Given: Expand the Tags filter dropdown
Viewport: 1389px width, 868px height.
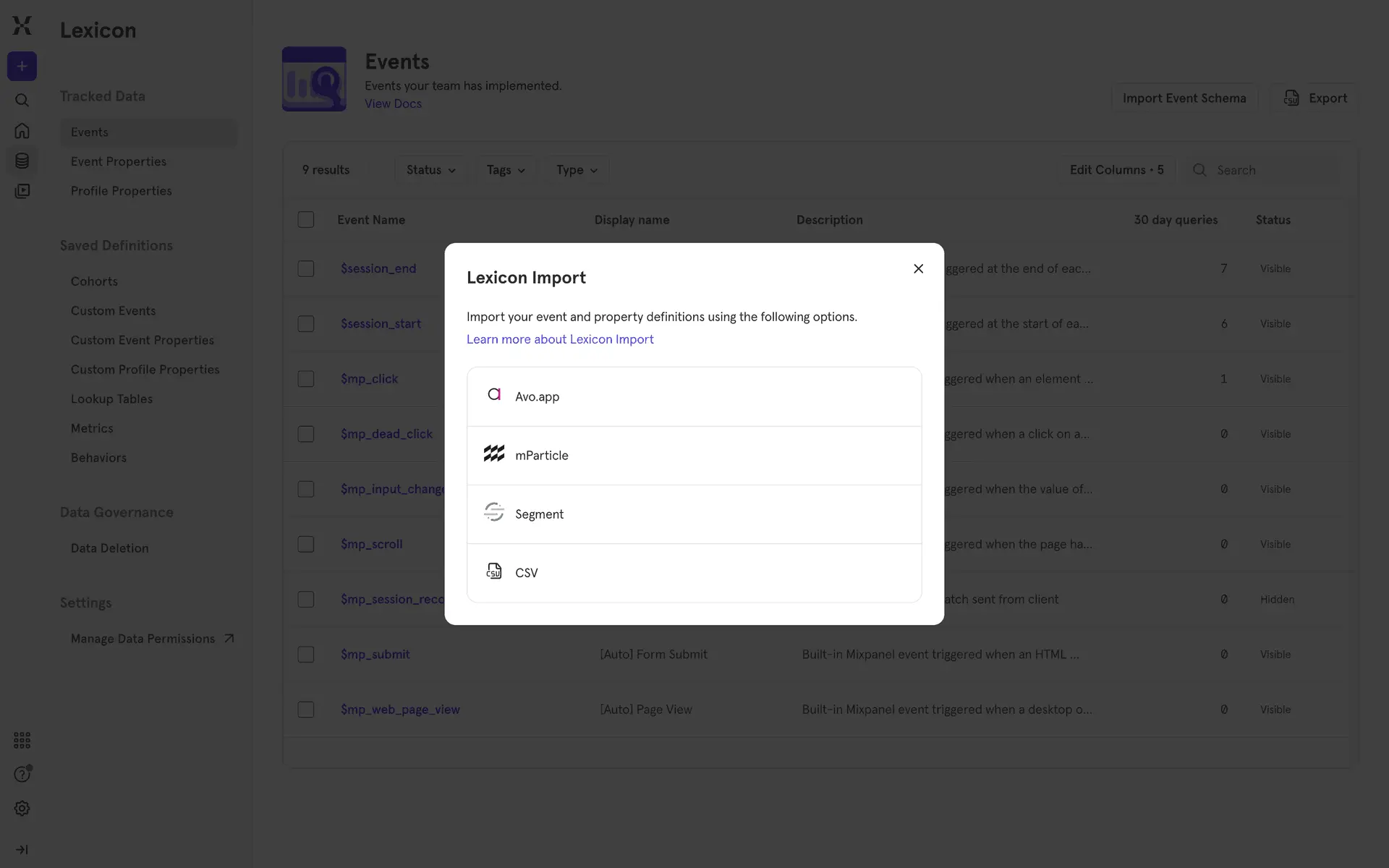Looking at the screenshot, I should pyautogui.click(x=505, y=170).
